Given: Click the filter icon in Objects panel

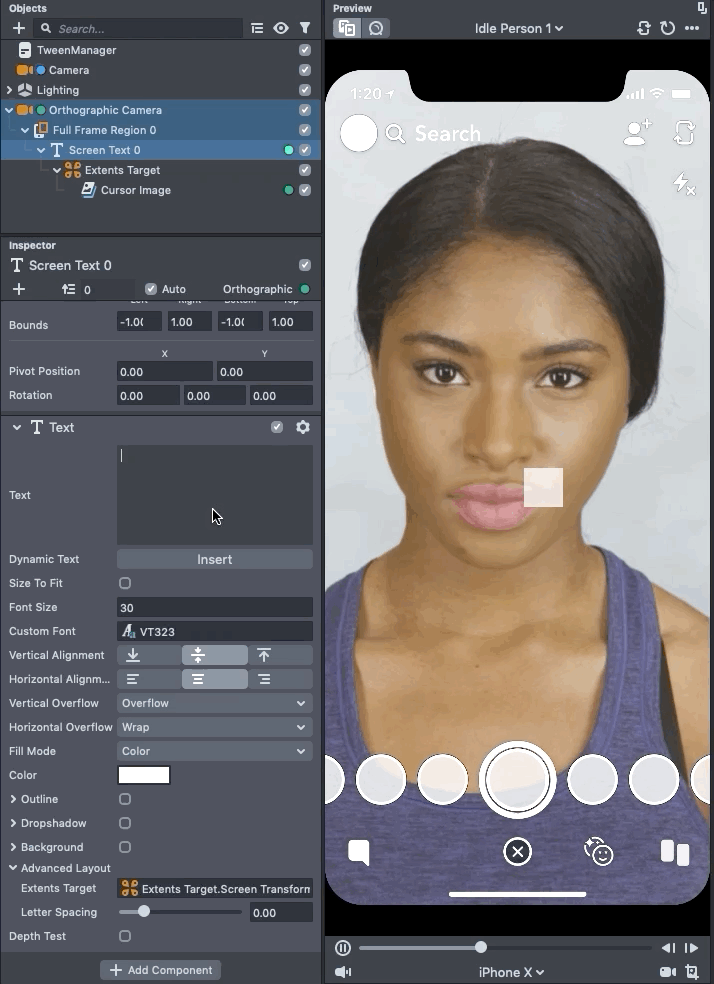Looking at the screenshot, I should click(x=305, y=29).
